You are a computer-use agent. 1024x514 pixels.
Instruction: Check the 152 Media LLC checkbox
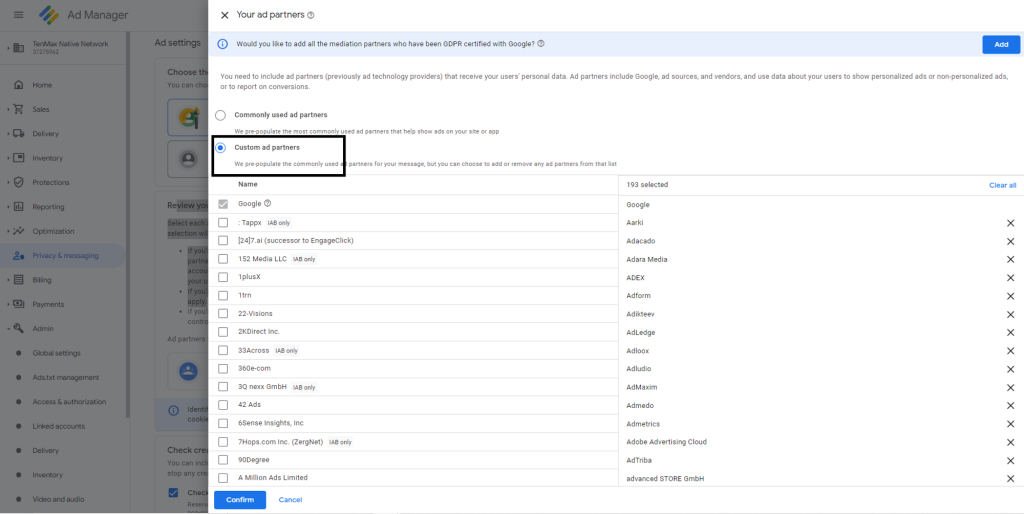click(x=223, y=259)
